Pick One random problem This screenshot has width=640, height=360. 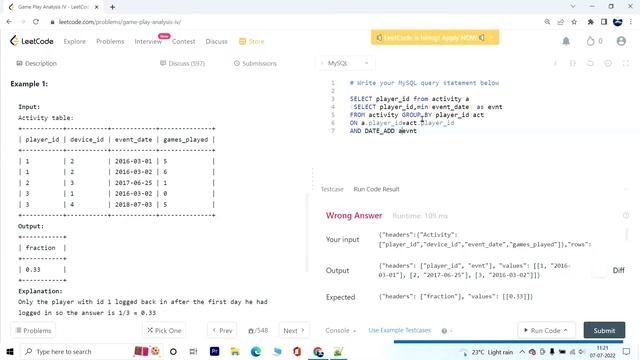164,330
